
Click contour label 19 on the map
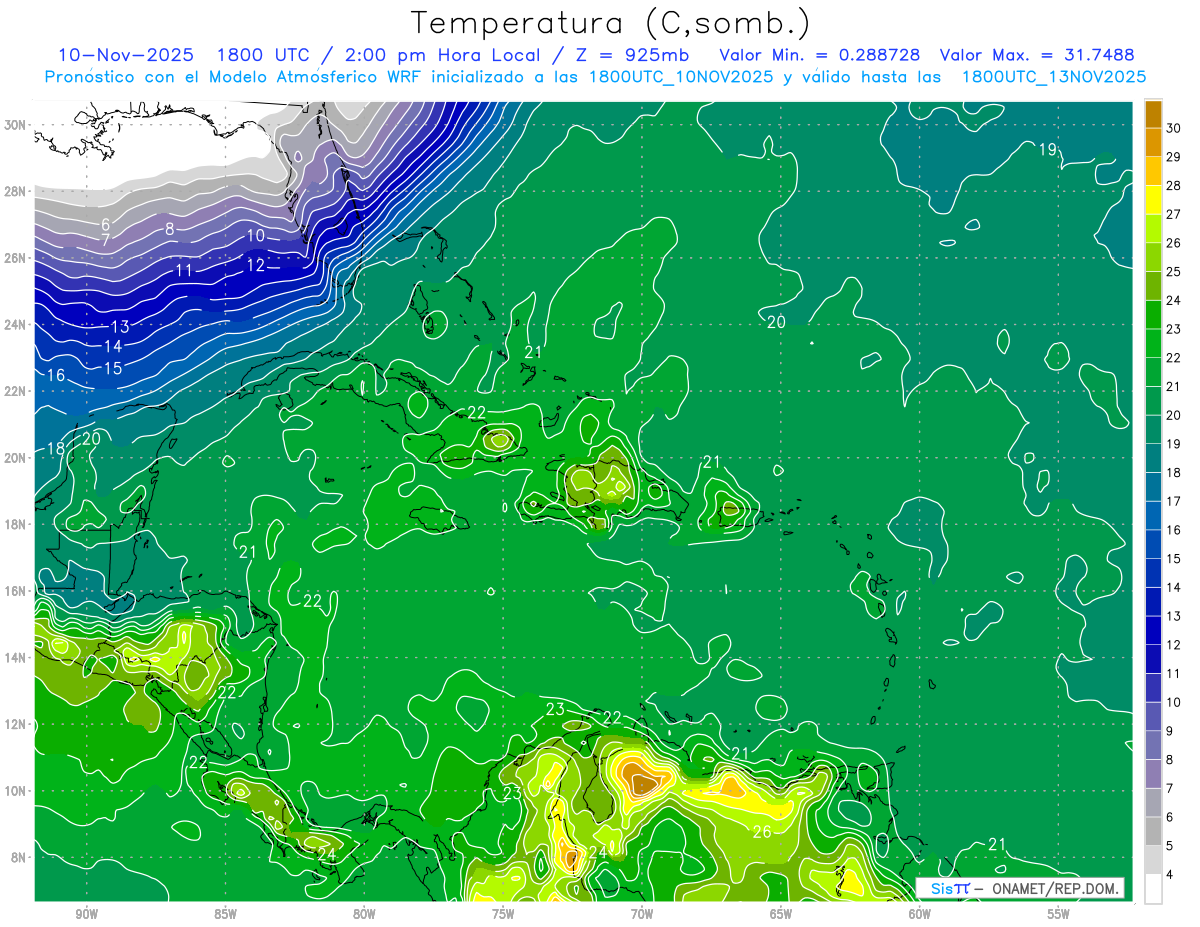tap(1047, 150)
